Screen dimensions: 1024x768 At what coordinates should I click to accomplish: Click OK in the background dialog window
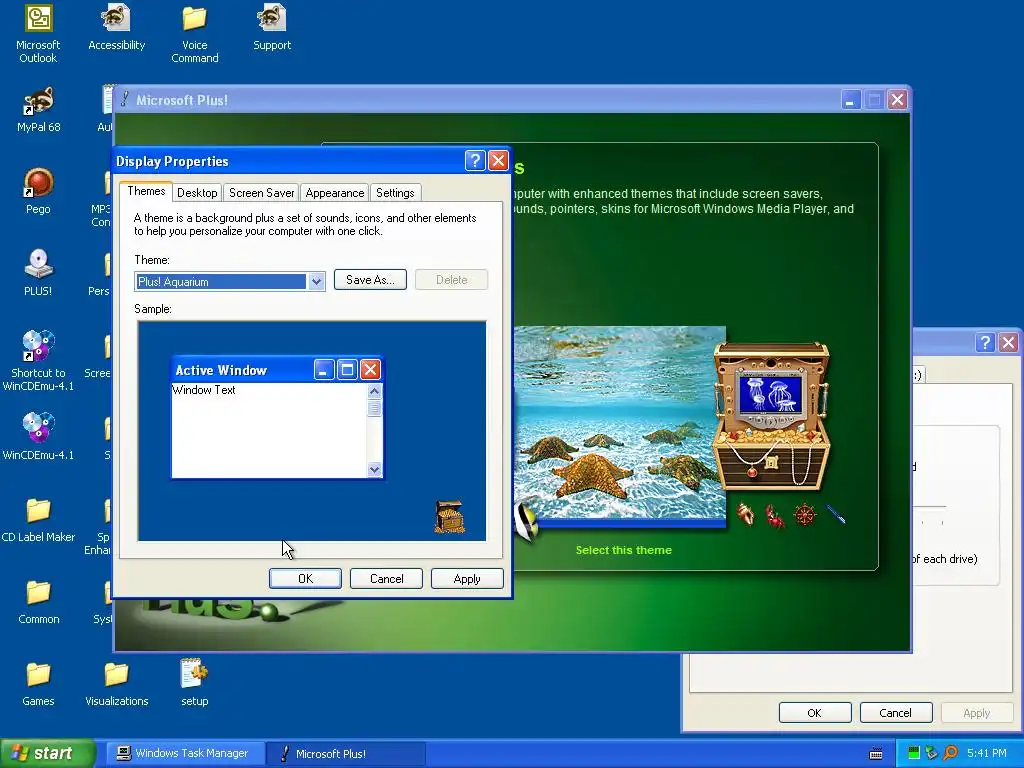(x=814, y=712)
